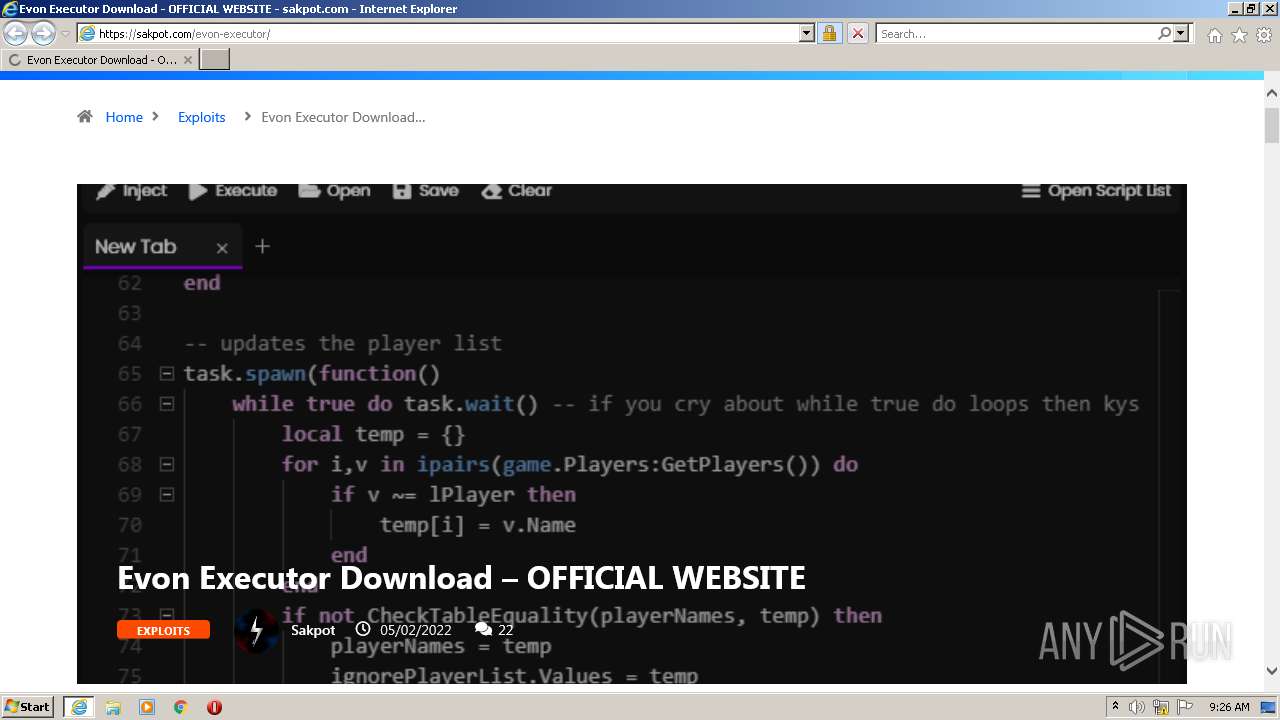
Task: Open the File Explorer taskbar icon
Action: click(113, 707)
